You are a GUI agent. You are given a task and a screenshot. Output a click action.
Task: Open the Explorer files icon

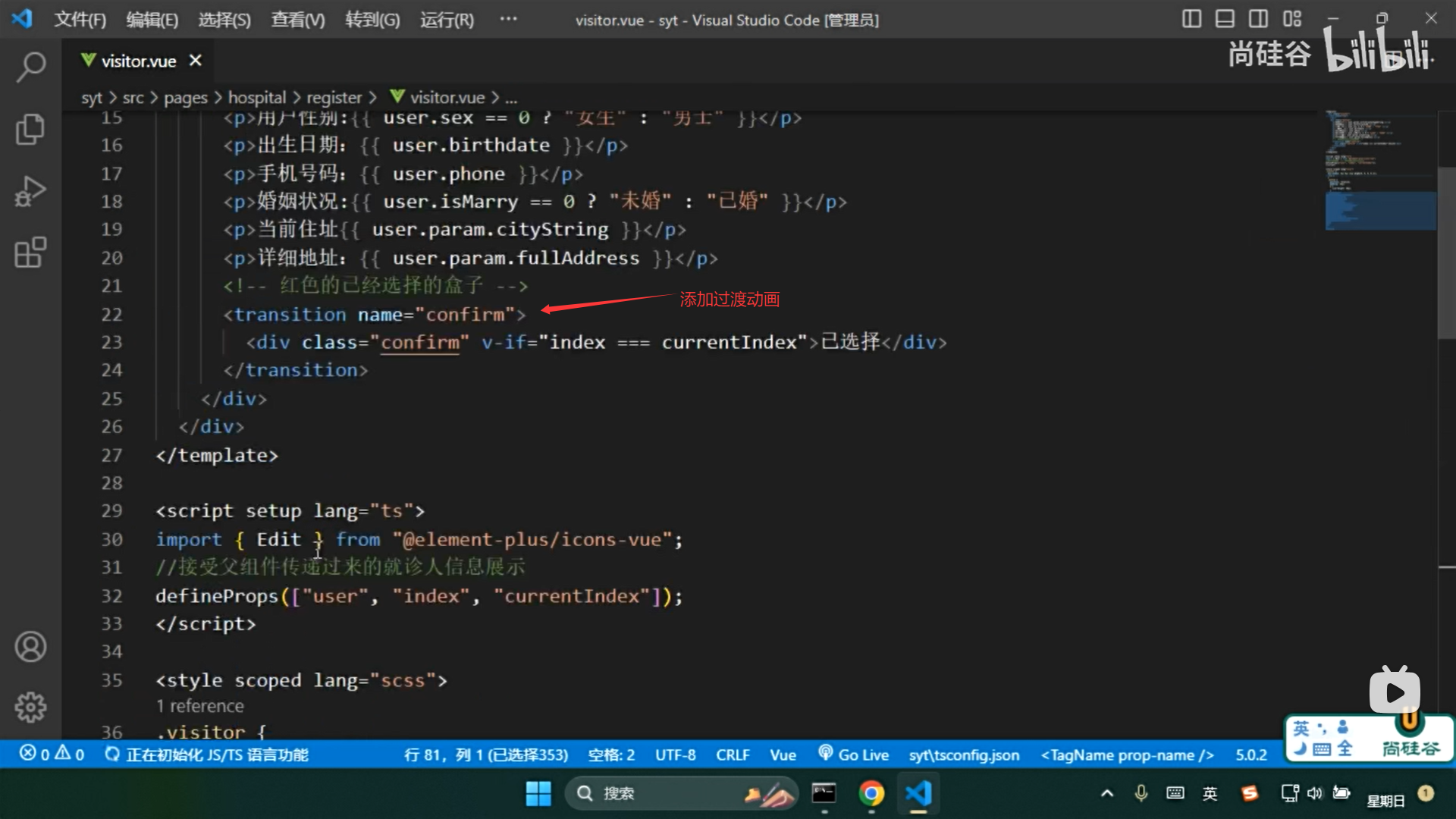tap(30, 129)
